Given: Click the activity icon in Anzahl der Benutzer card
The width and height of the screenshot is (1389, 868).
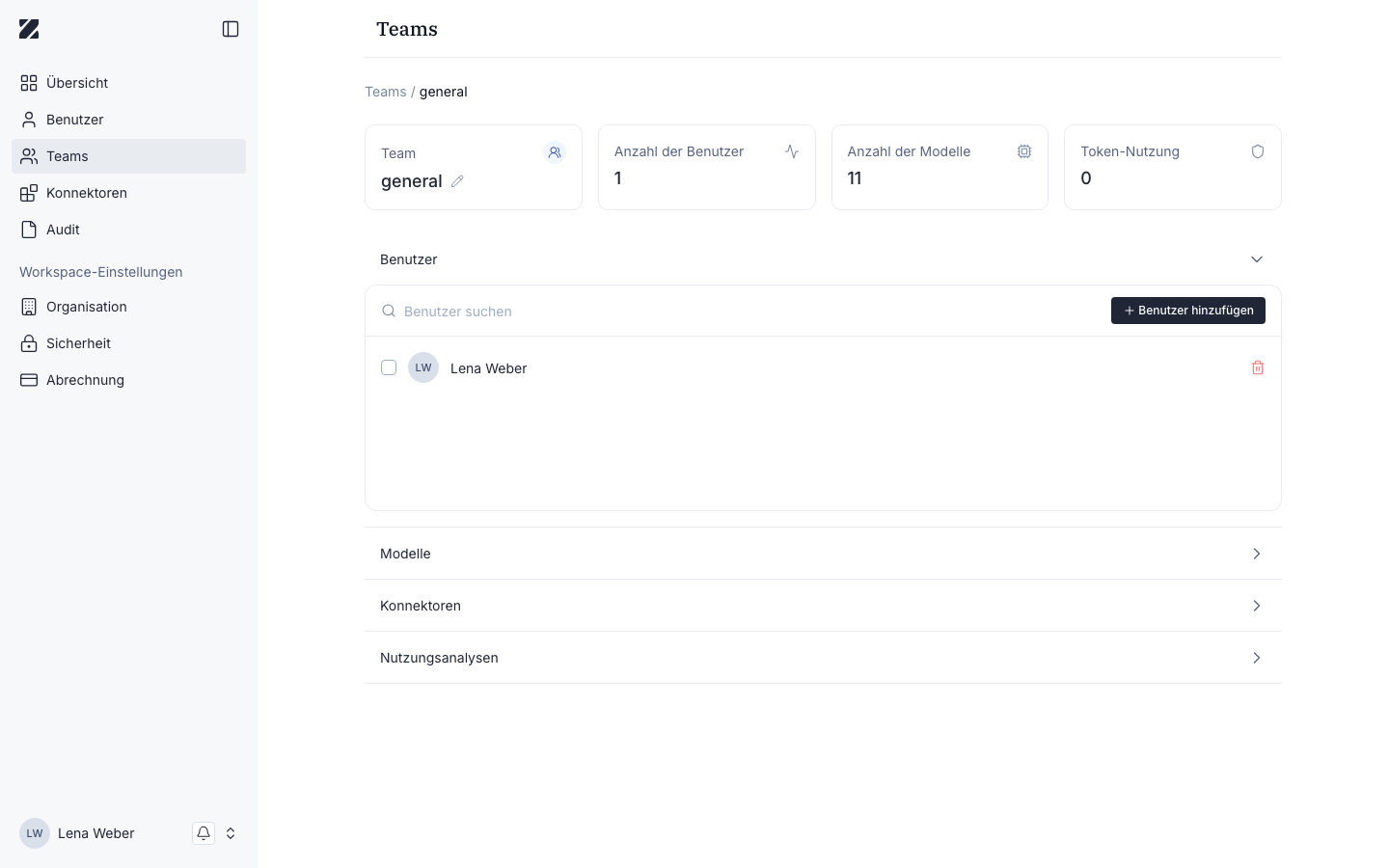Looking at the screenshot, I should [x=792, y=151].
